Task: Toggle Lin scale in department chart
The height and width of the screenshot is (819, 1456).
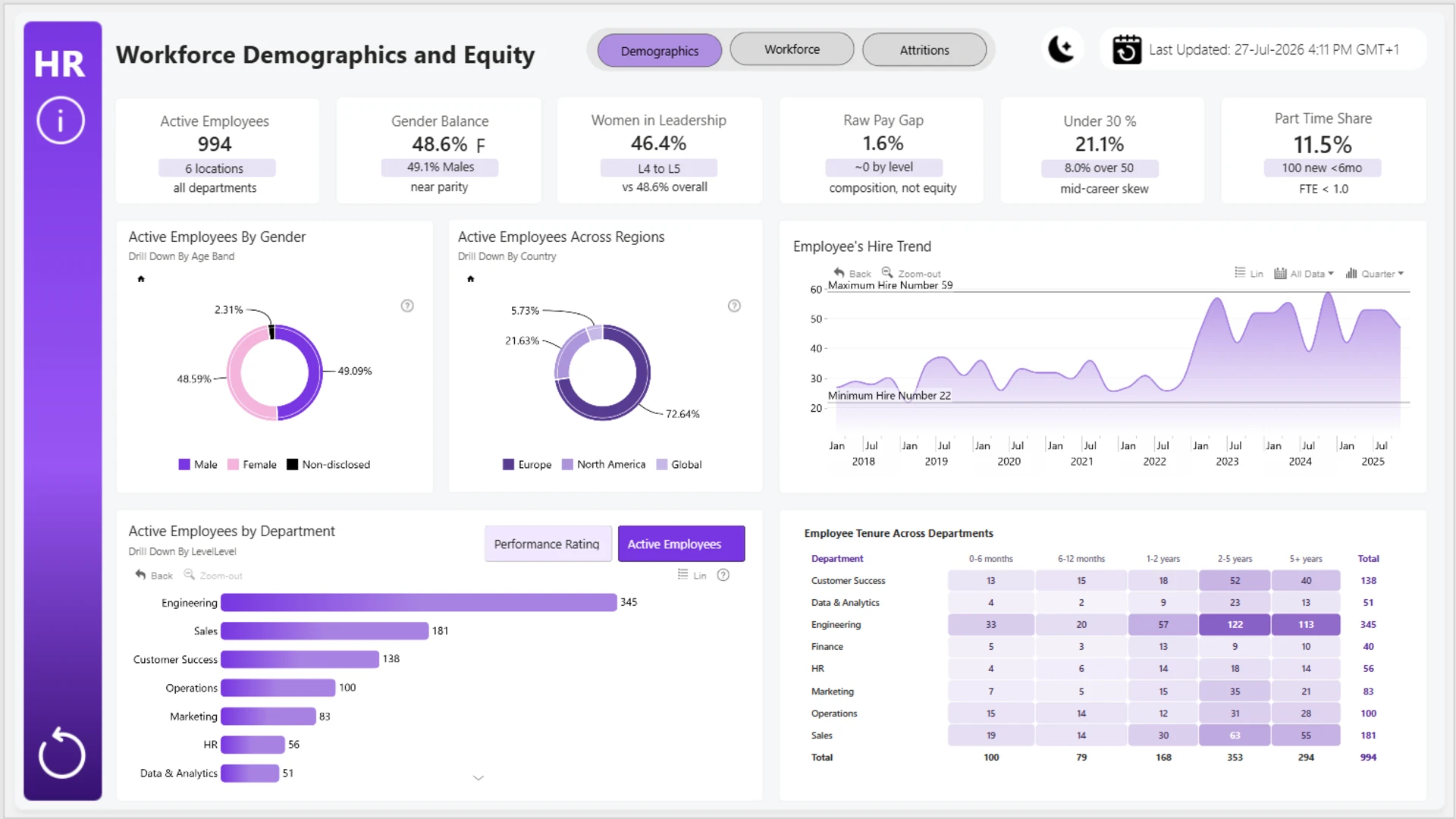Action: (x=692, y=576)
